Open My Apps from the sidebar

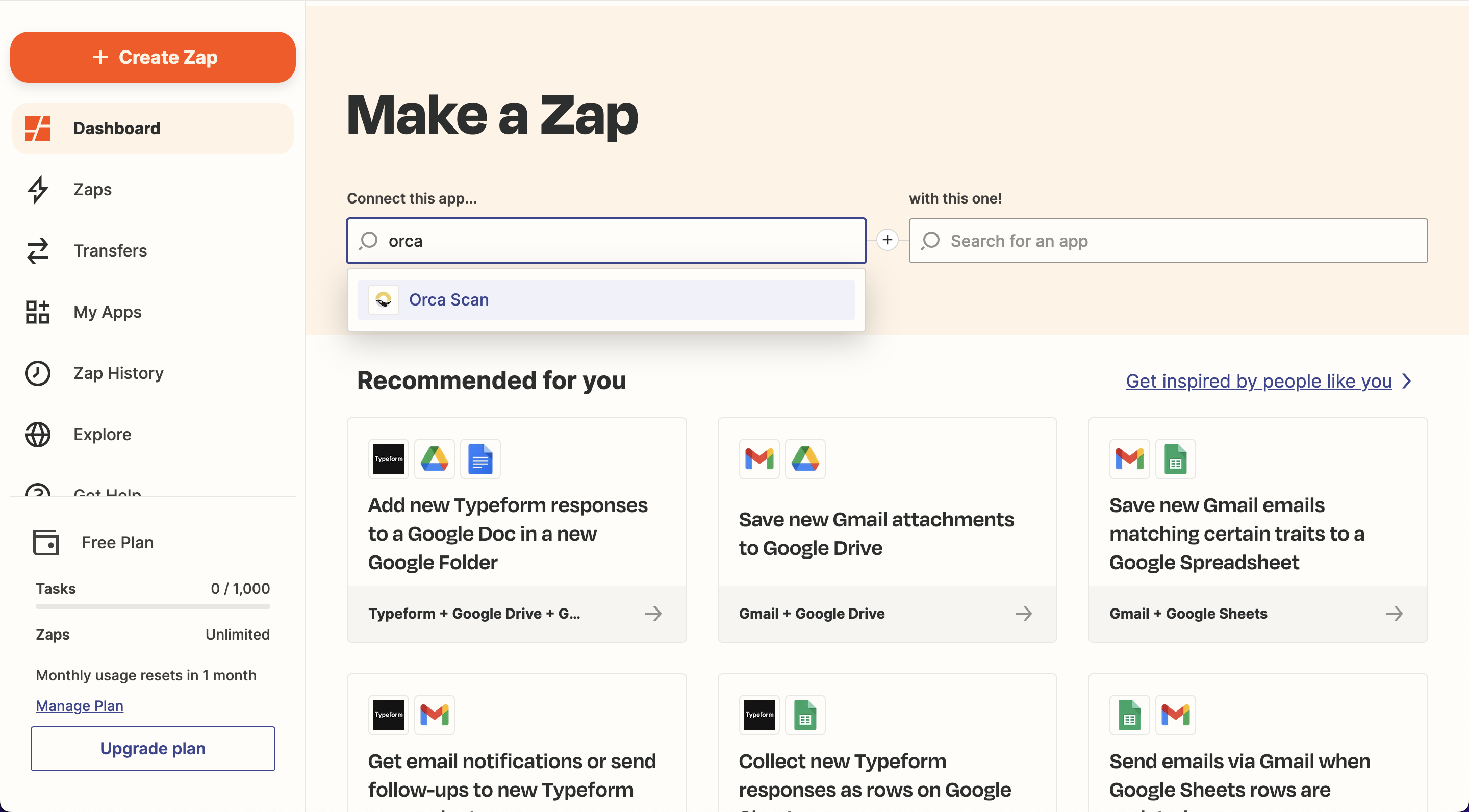(107, 312)
